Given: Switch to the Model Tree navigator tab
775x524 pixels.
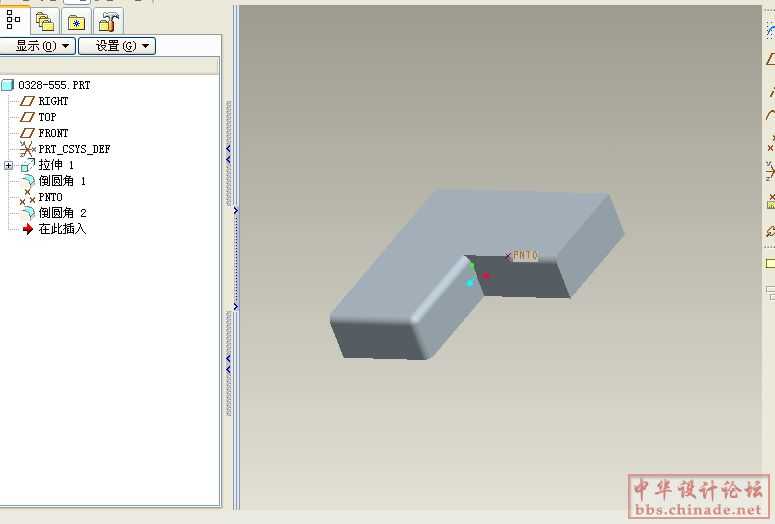Looking at the screenshot, I should click(14, 21).
